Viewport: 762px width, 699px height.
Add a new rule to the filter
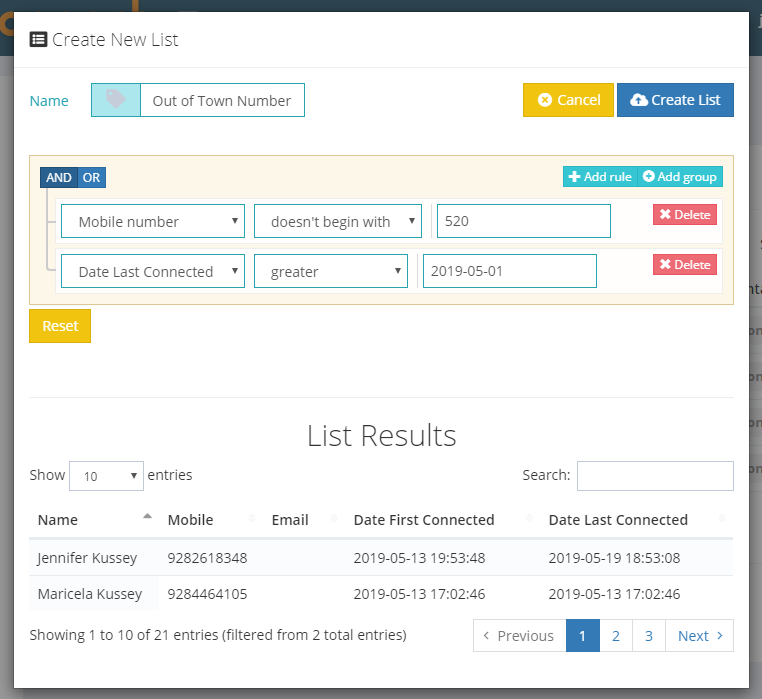coord(600,176)
